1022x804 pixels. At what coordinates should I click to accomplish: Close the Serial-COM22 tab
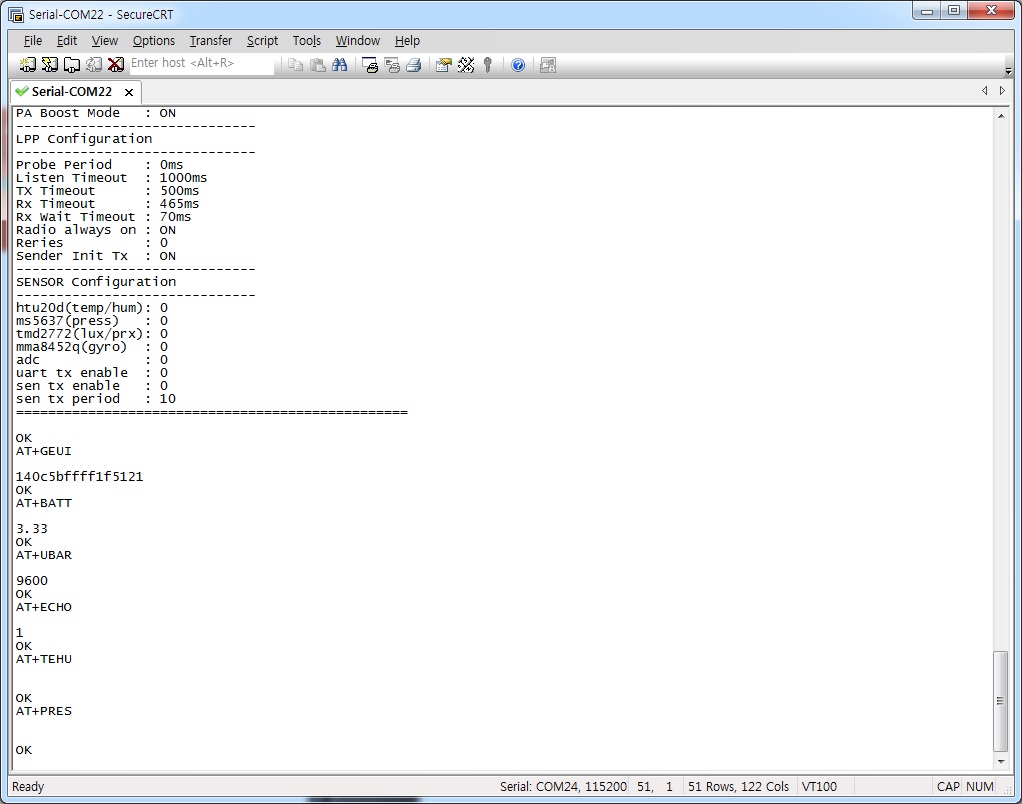tap(129, 92)
